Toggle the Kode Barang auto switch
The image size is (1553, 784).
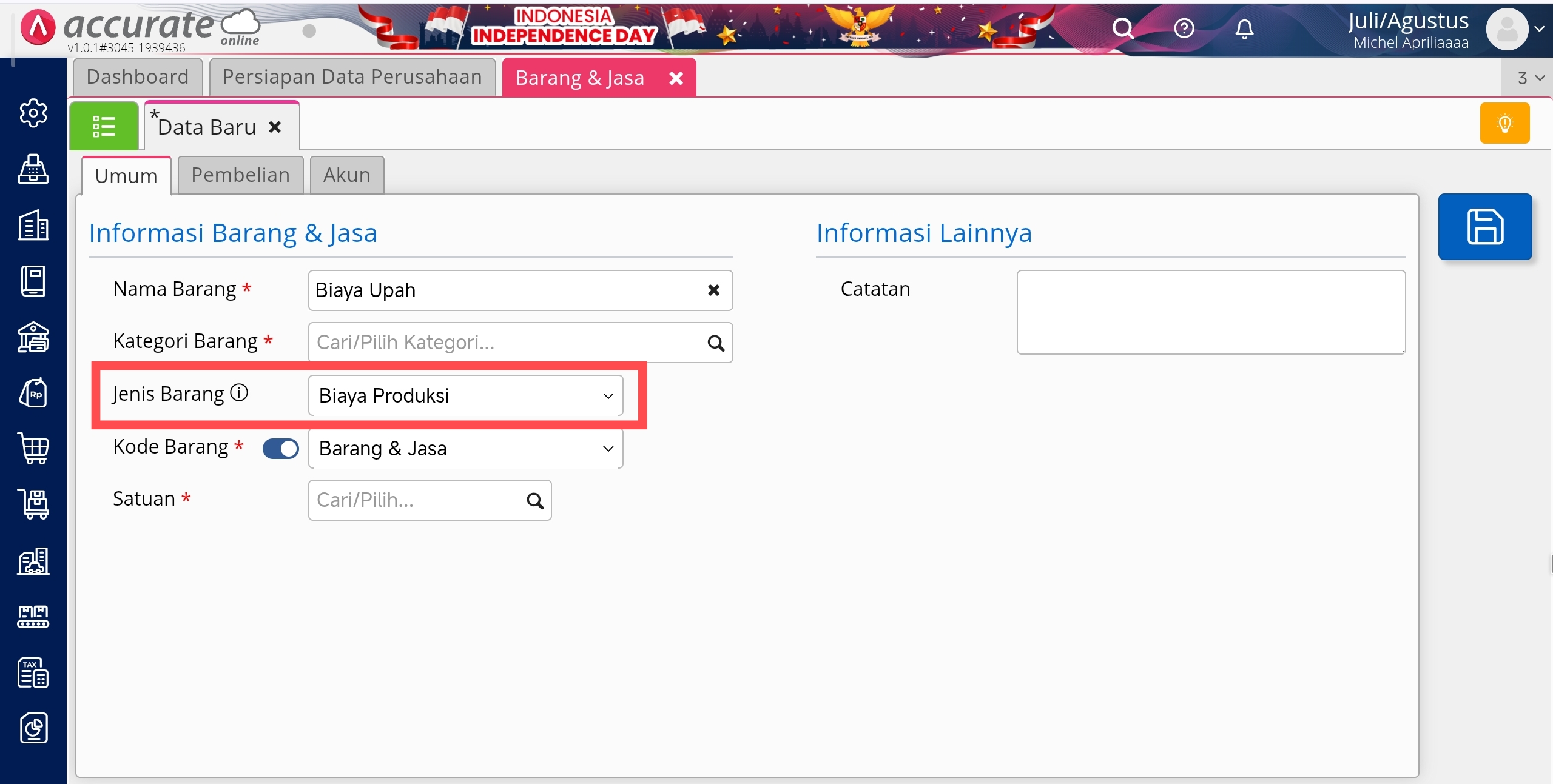281,448
